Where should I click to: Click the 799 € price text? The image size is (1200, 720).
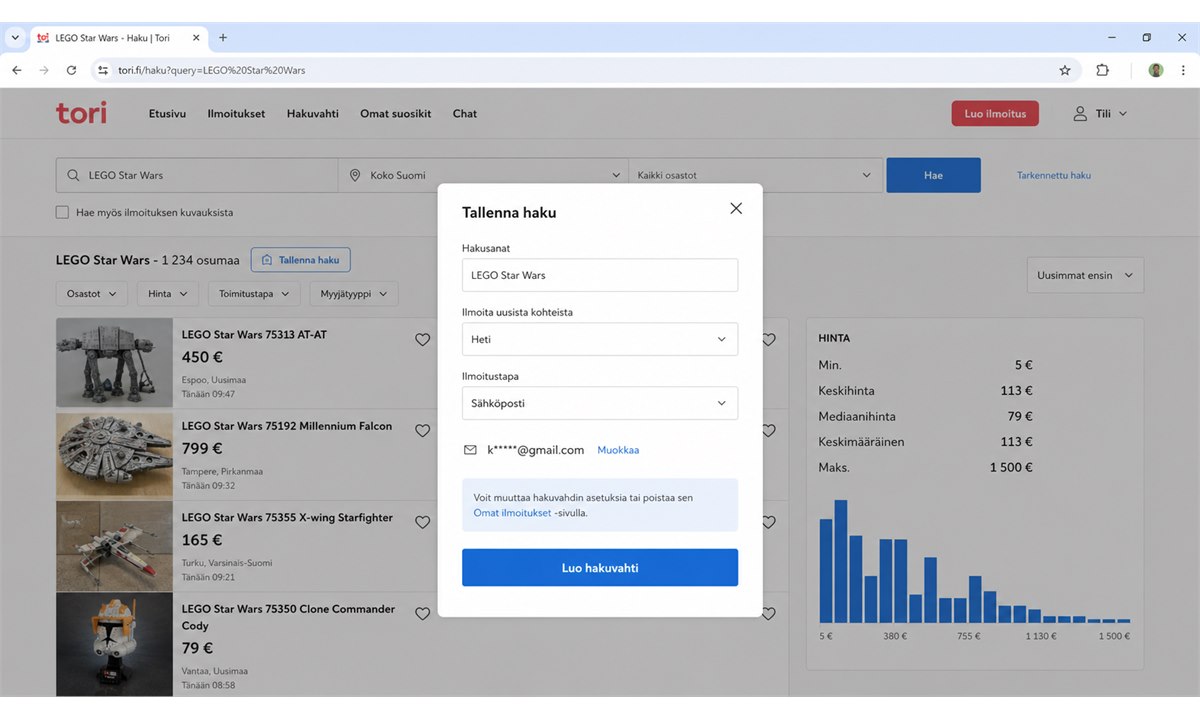tap(202, 449)
